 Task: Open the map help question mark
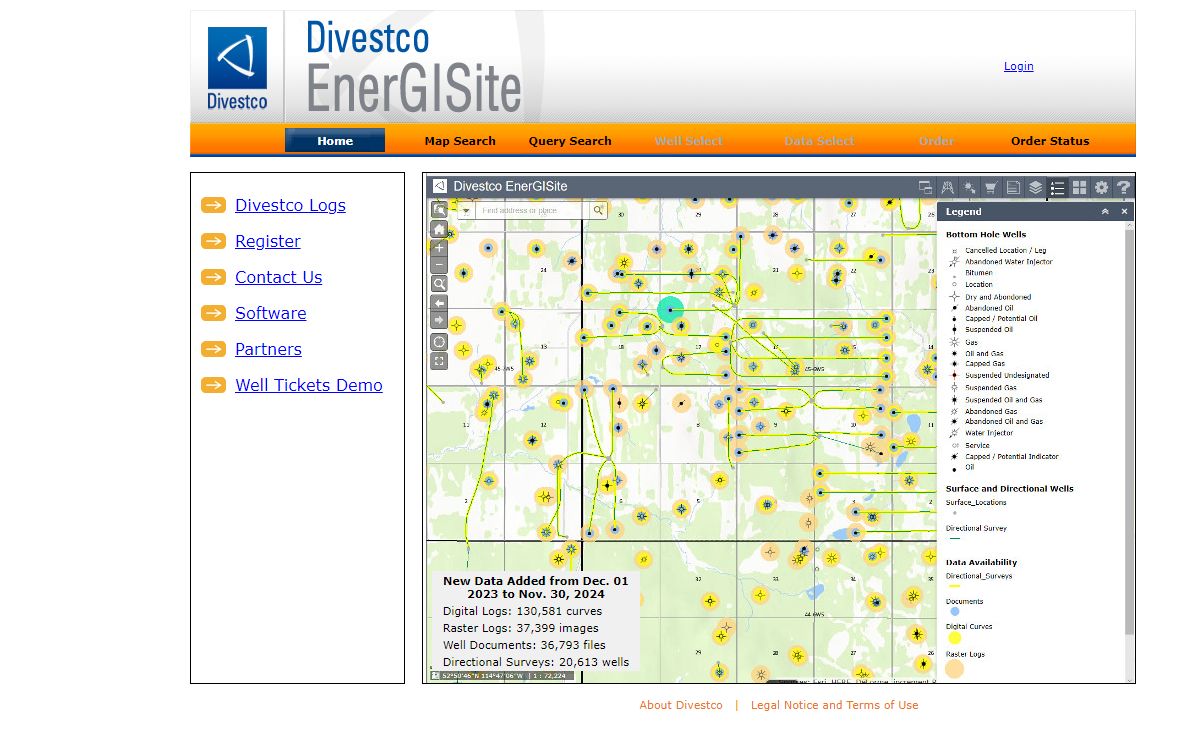pos(1123,187)
